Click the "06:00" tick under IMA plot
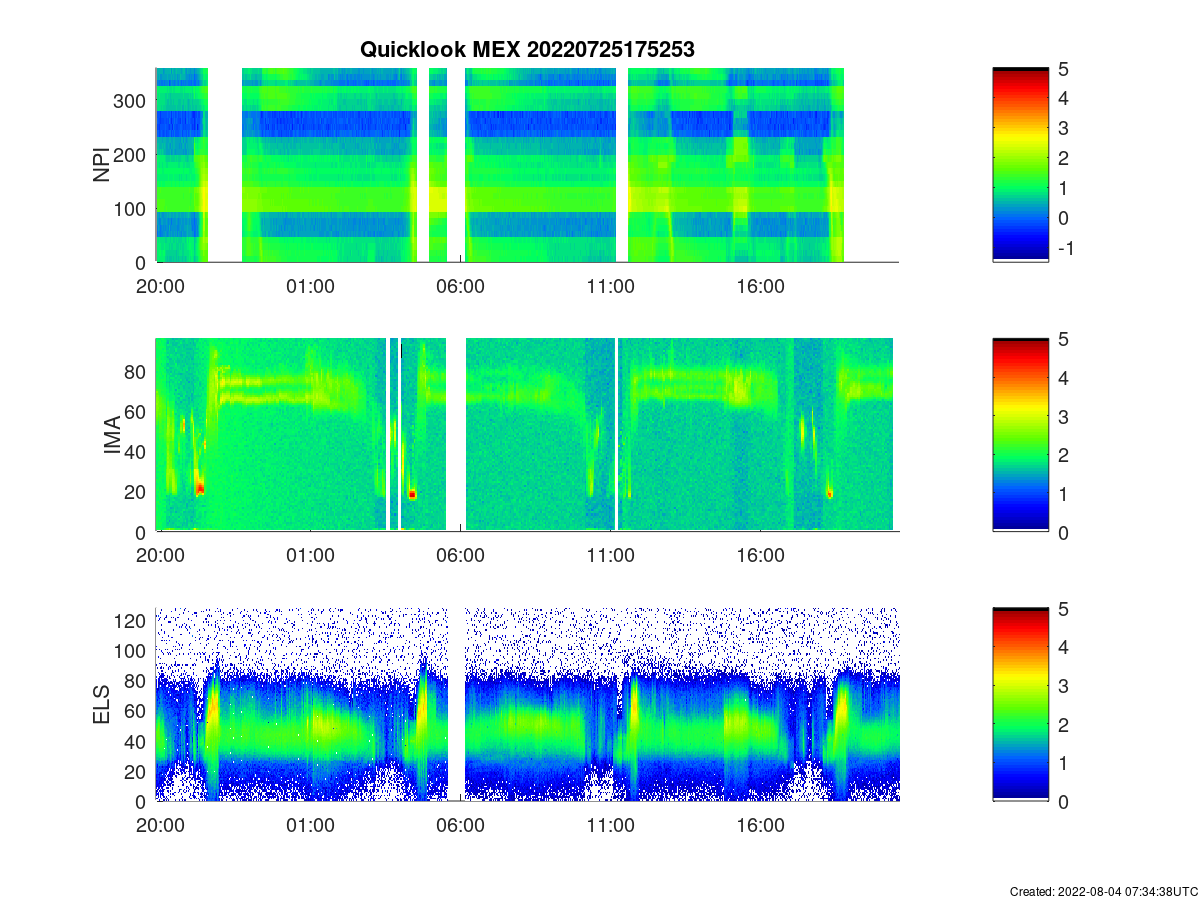The height and width of the screenshot is (900, 1200). click(x=460, y=556)
